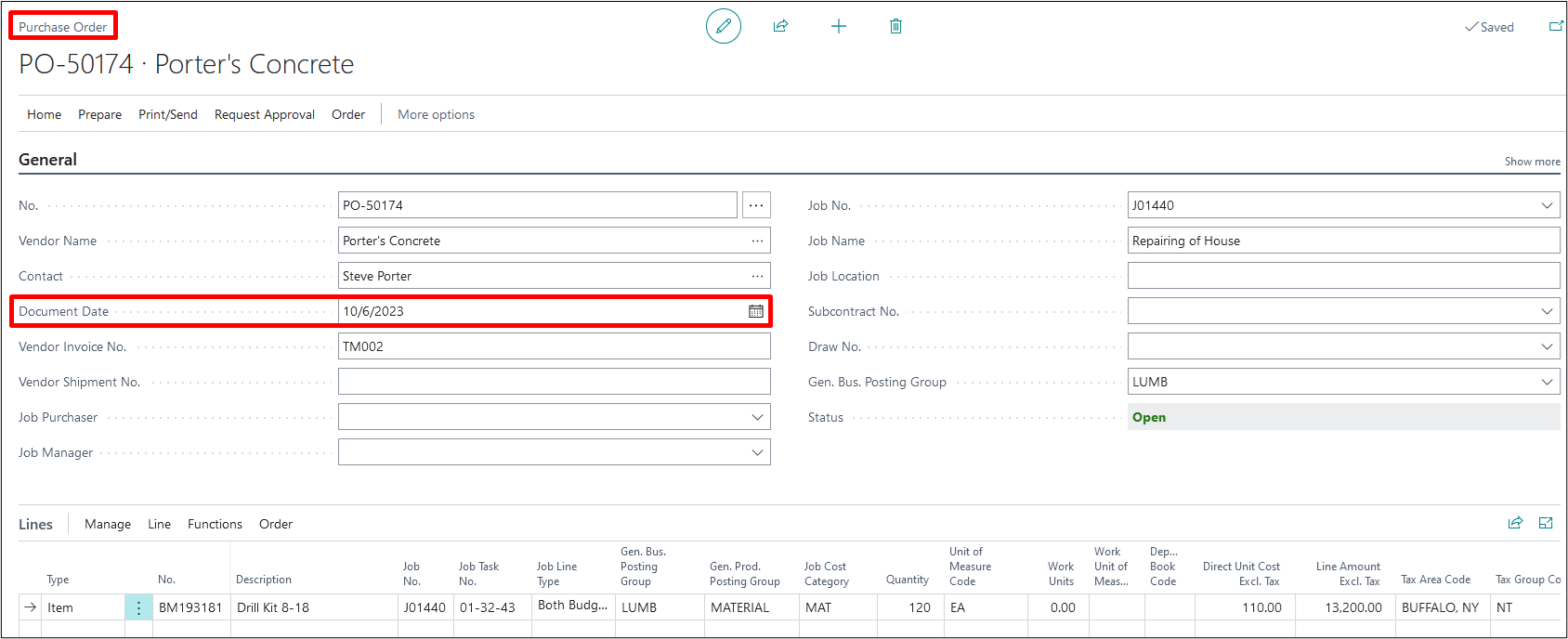The image size is (1568, 639).
Task: Click the share icon in header
Action: point(780,26)
